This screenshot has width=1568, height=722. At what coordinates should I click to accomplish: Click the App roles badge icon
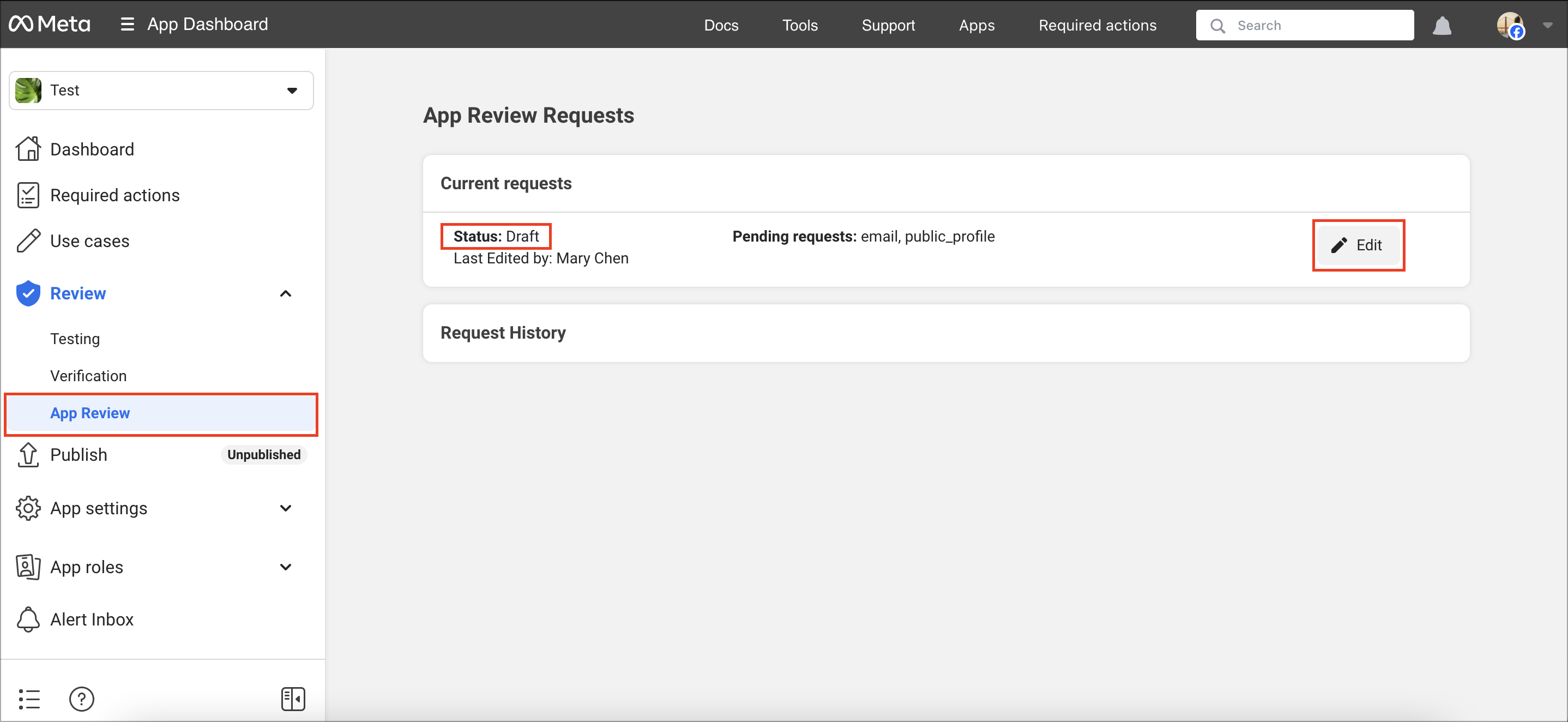(x=28, y=567)
